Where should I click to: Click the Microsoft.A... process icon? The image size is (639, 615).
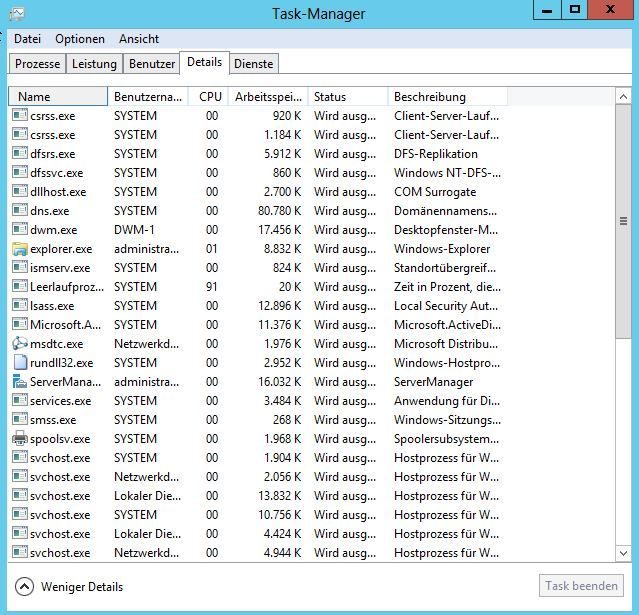coord(20,324)
